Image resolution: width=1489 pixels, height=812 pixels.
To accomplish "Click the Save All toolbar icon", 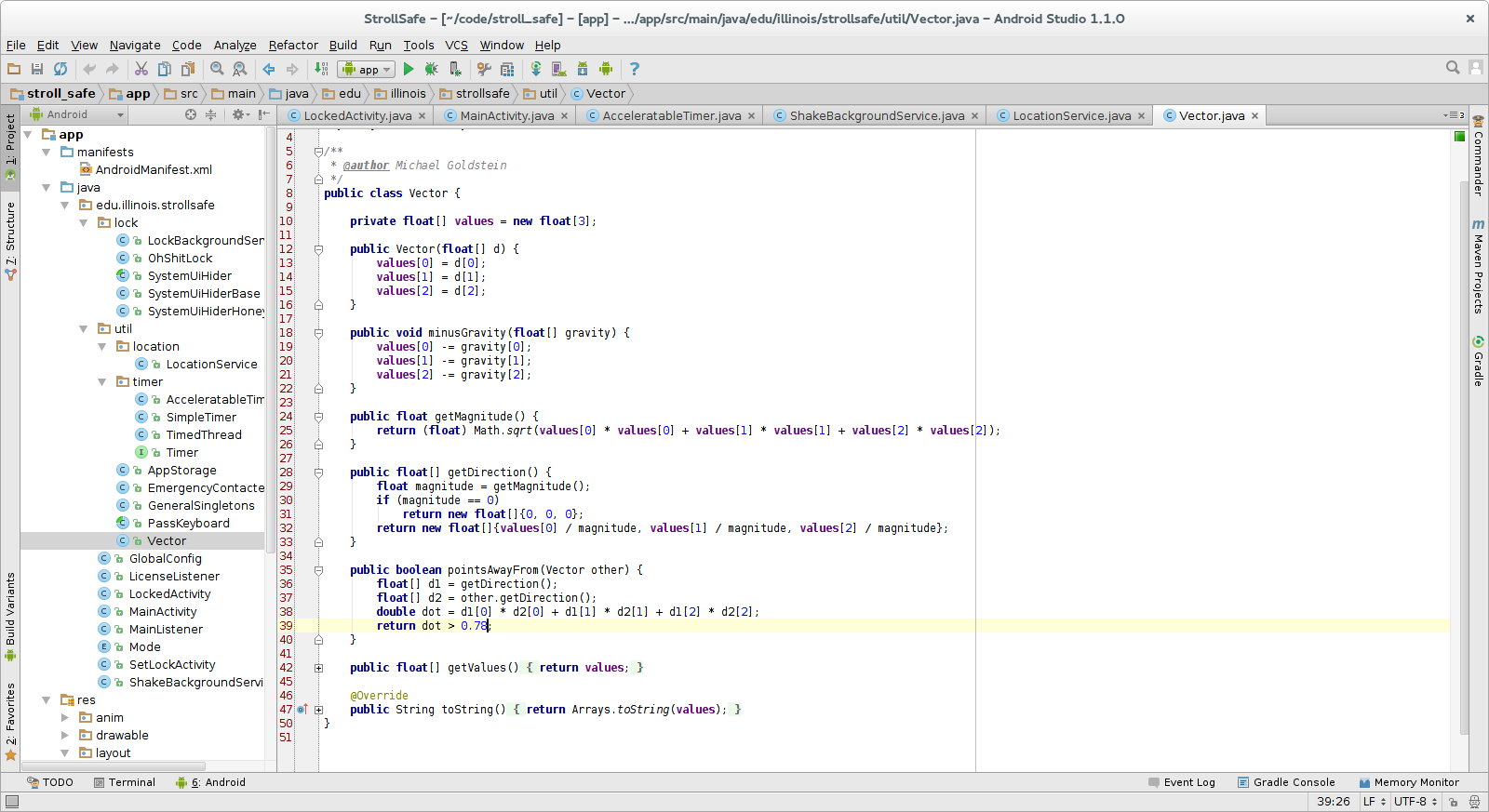I will 37,69.
